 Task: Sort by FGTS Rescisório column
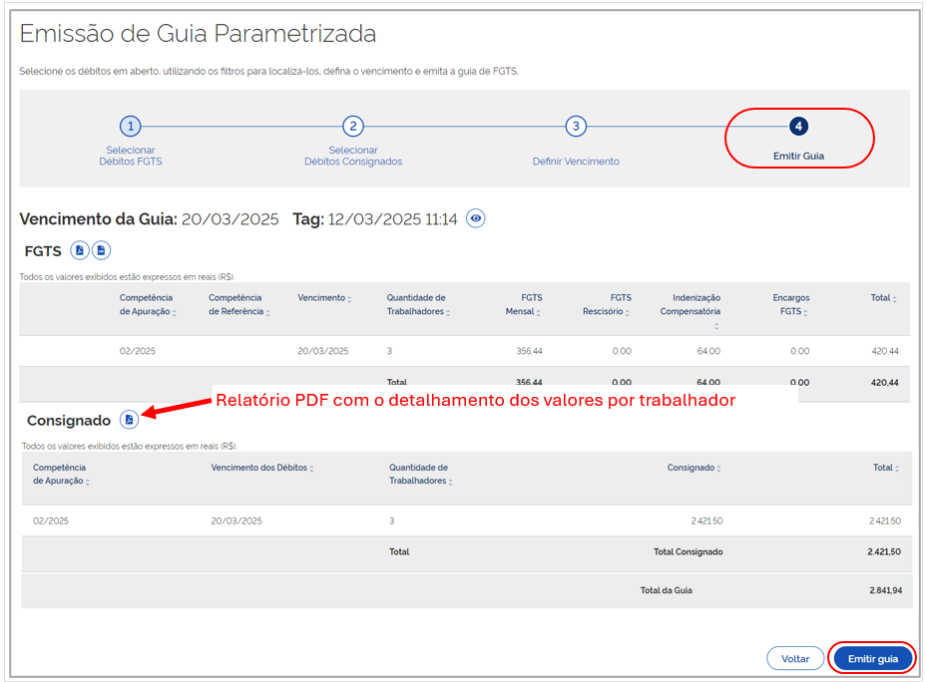[x=608, y=305]
